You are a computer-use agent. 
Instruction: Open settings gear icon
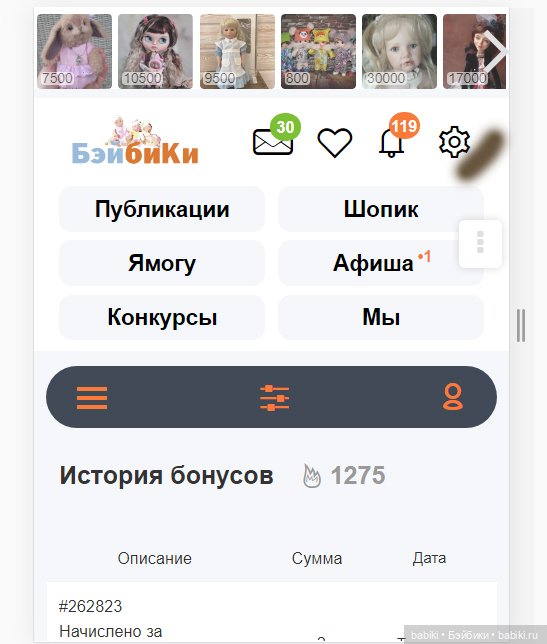click(x=454, y=143)
